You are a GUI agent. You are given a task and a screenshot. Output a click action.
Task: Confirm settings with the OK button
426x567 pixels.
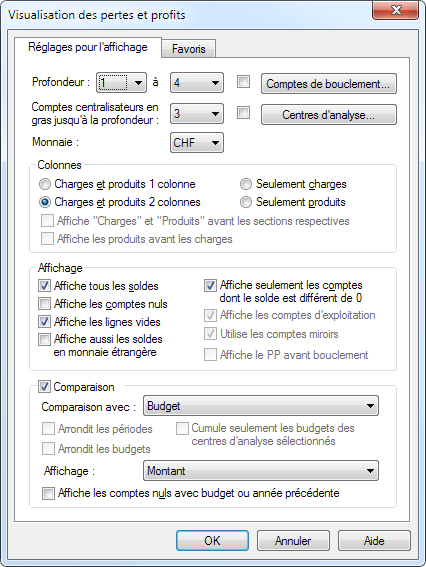pyautogui.click(x=212, y=541)
